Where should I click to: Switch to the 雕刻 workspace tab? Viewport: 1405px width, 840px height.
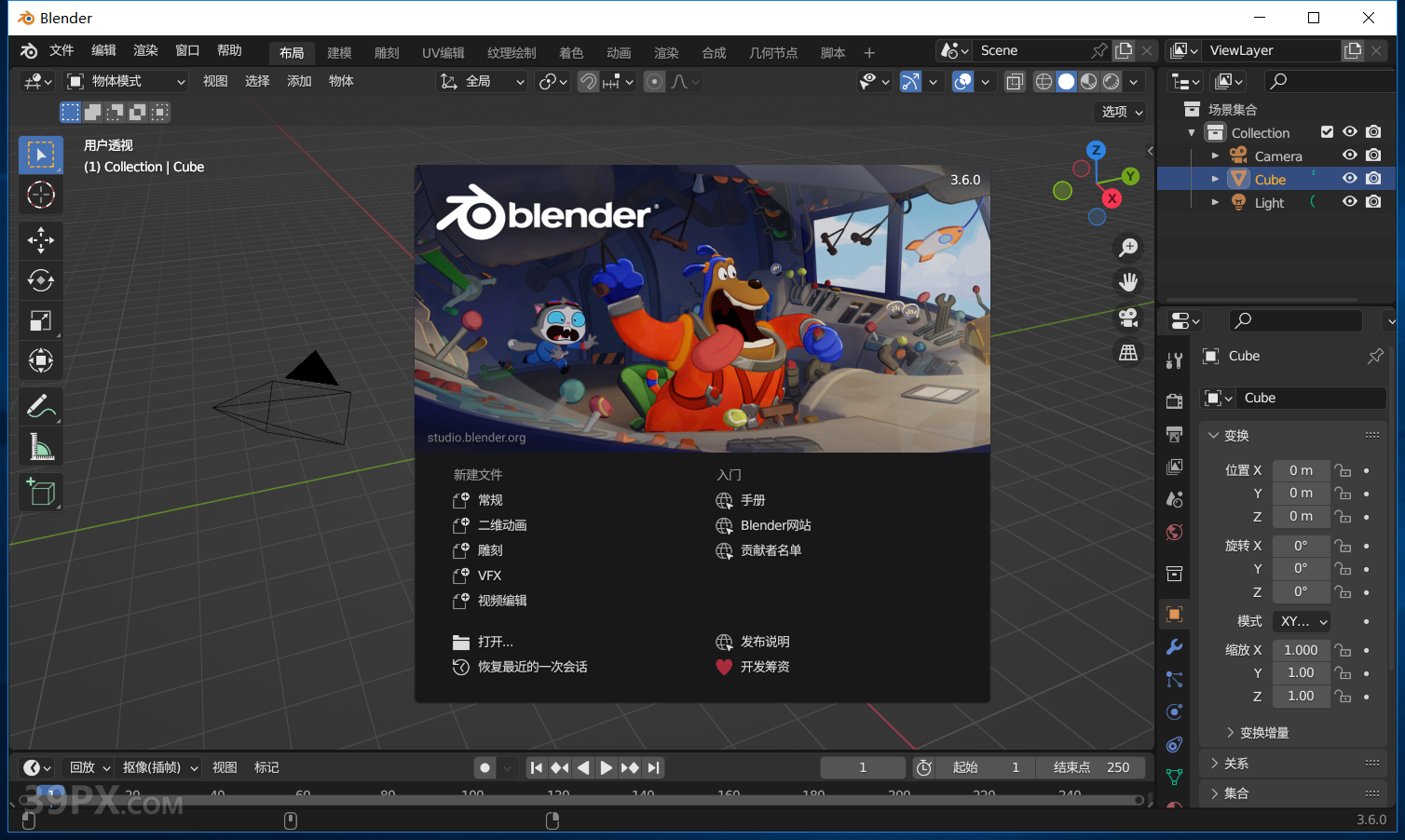387,52
